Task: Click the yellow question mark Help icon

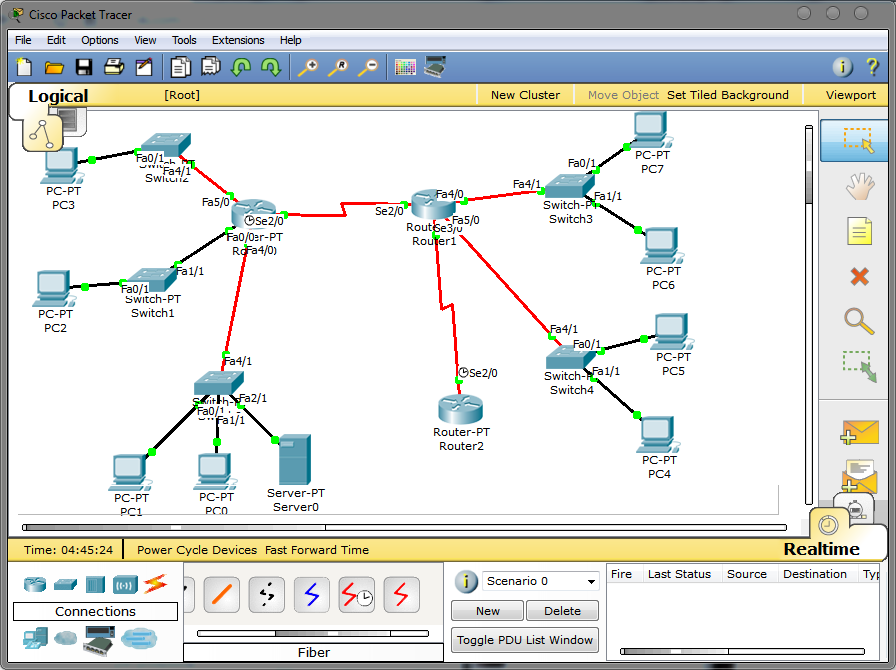Action: tap(872, 67)
